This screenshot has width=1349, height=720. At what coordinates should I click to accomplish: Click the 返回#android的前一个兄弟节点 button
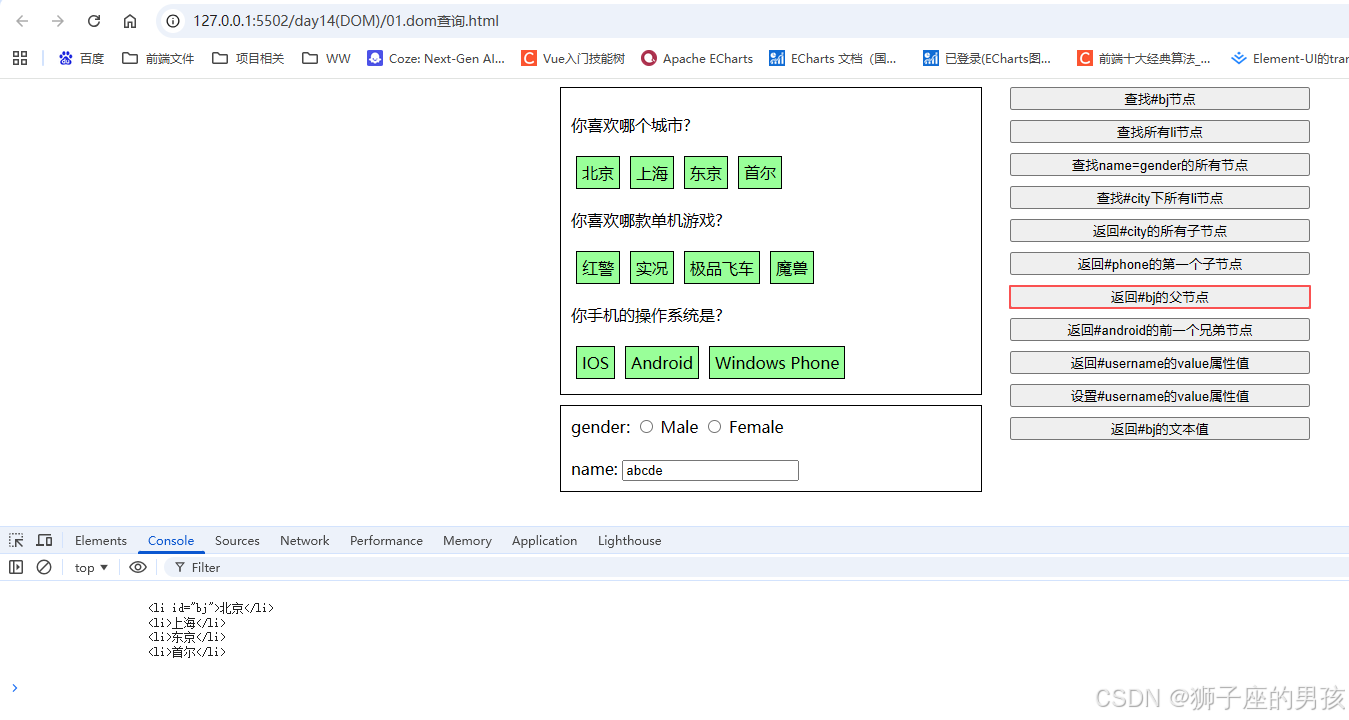point(1159,329)
